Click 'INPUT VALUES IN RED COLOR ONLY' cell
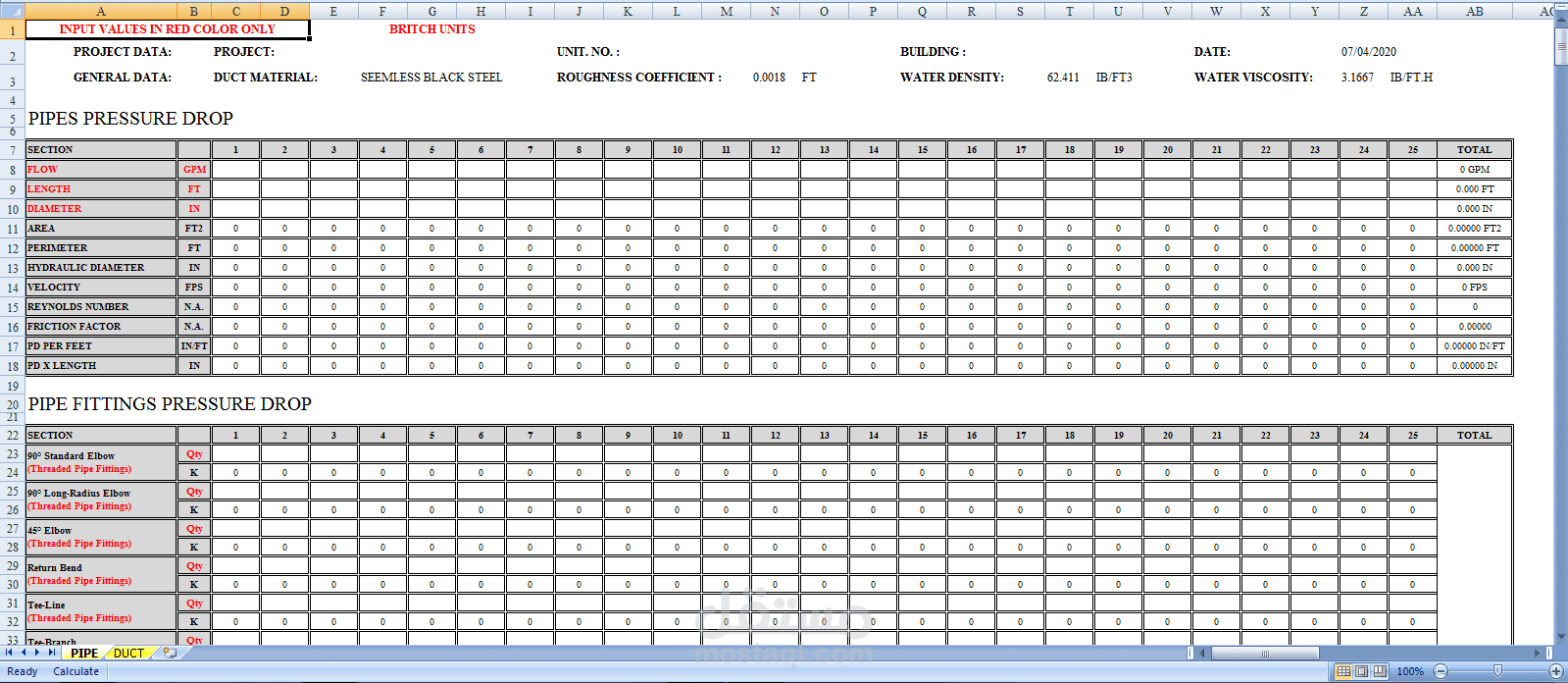 click(x=167, y=29)
